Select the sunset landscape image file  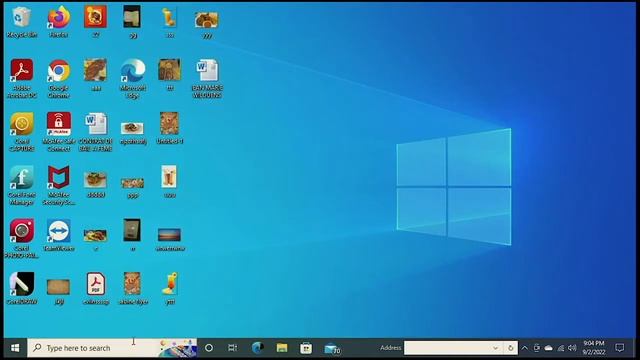[x=169, y=239]
